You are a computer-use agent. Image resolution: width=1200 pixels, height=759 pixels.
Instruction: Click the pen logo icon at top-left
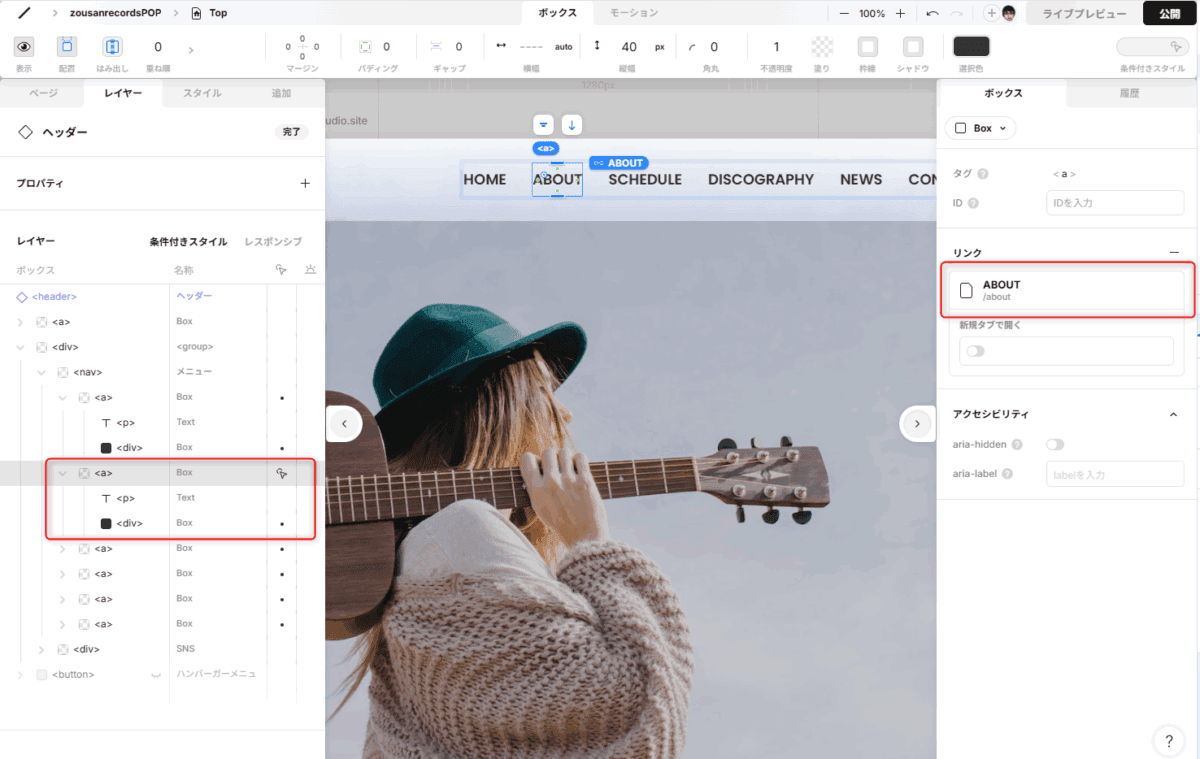click(x=24, y=13)
